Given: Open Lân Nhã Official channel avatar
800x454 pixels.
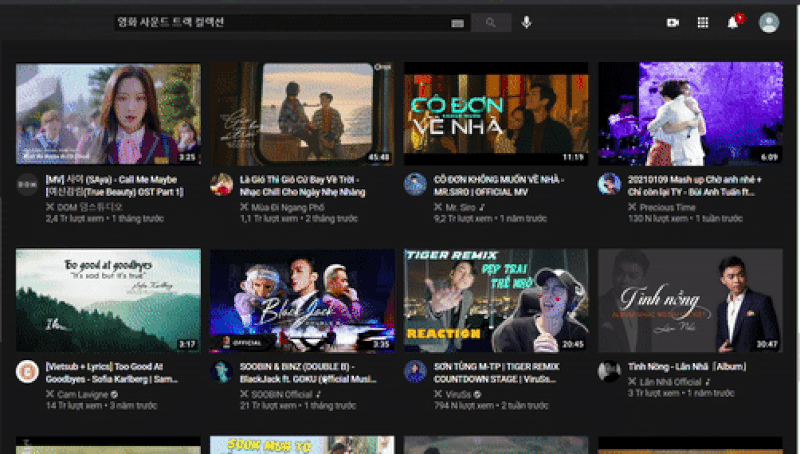Looking at the screenshot, I should click(609, 371).
